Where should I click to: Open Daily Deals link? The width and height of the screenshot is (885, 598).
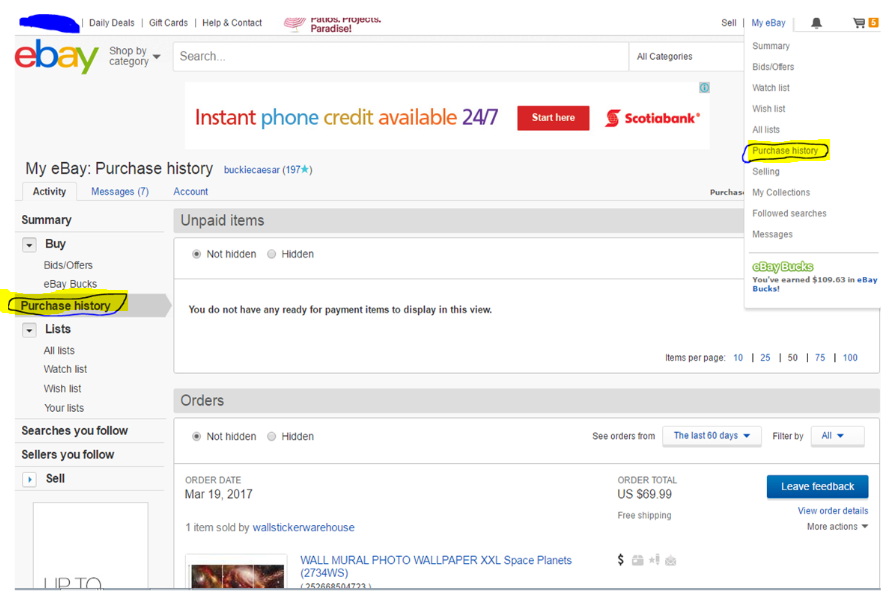click(112, 23)
